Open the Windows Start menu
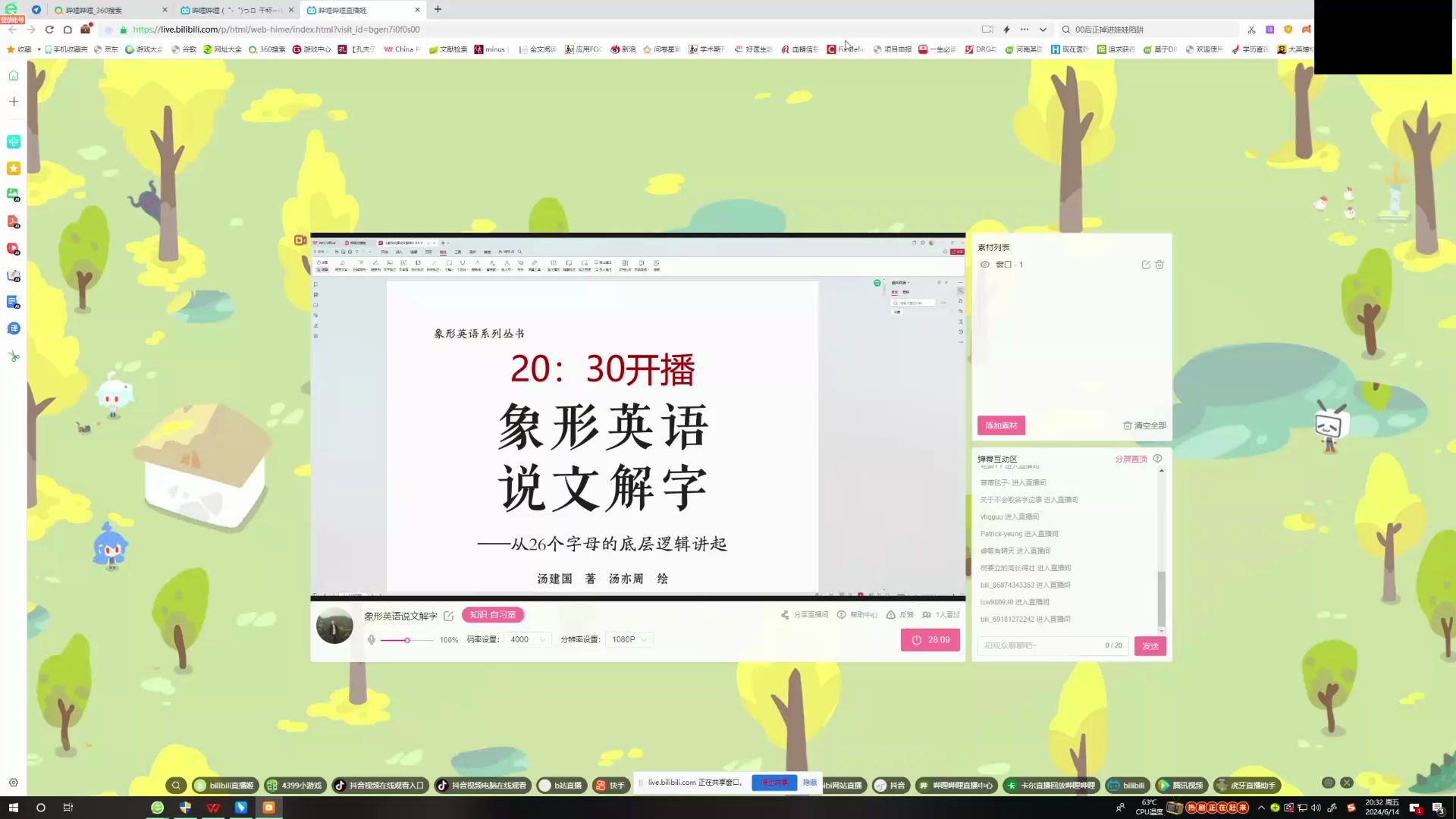This screenshot has width=1456, height=819. [13, 808]
